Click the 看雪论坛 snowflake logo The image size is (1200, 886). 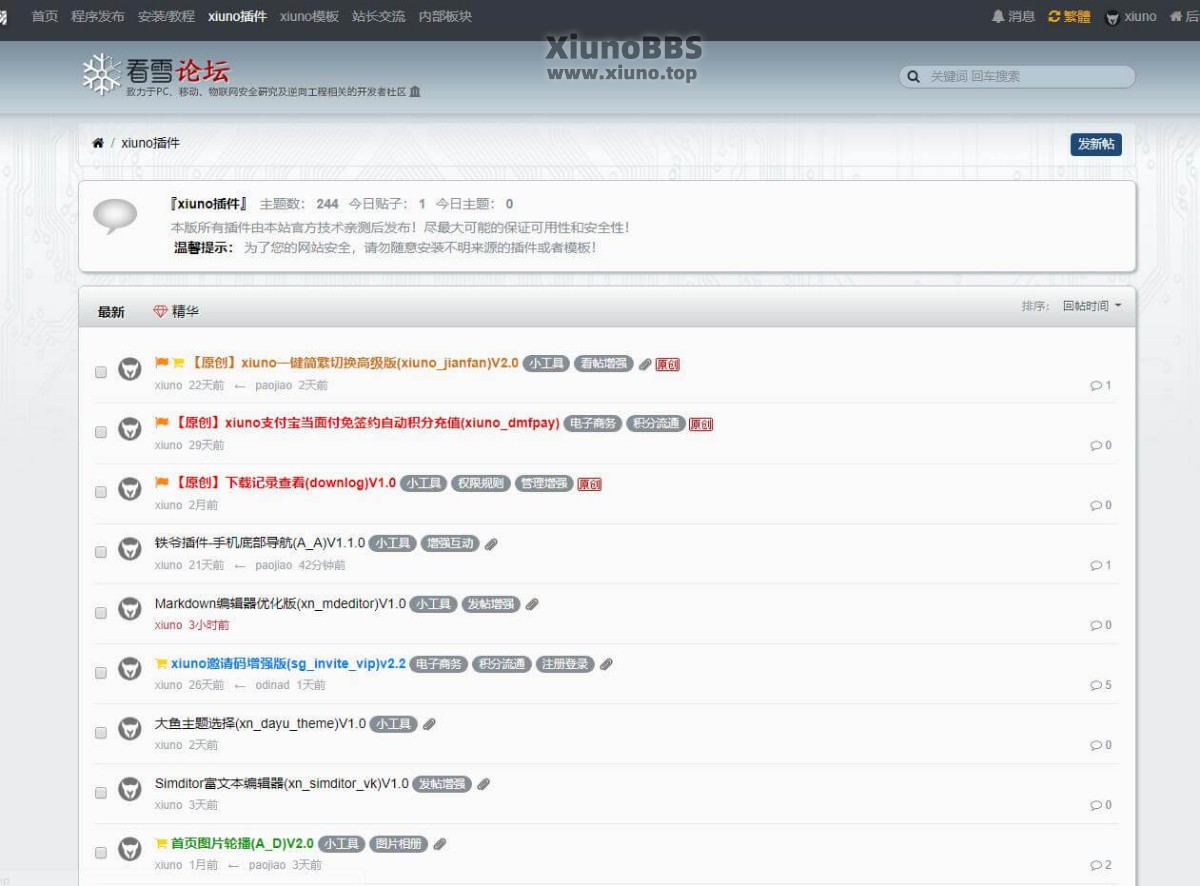101,74
